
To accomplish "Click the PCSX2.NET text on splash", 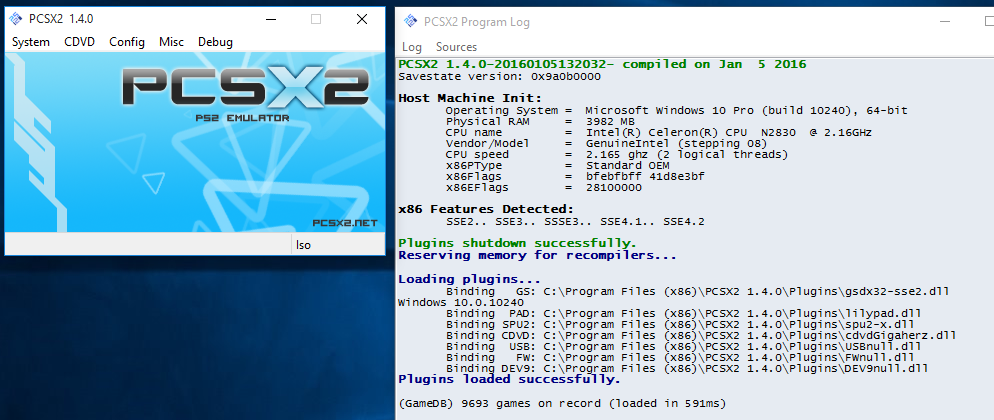I will (x=345, y=222).
